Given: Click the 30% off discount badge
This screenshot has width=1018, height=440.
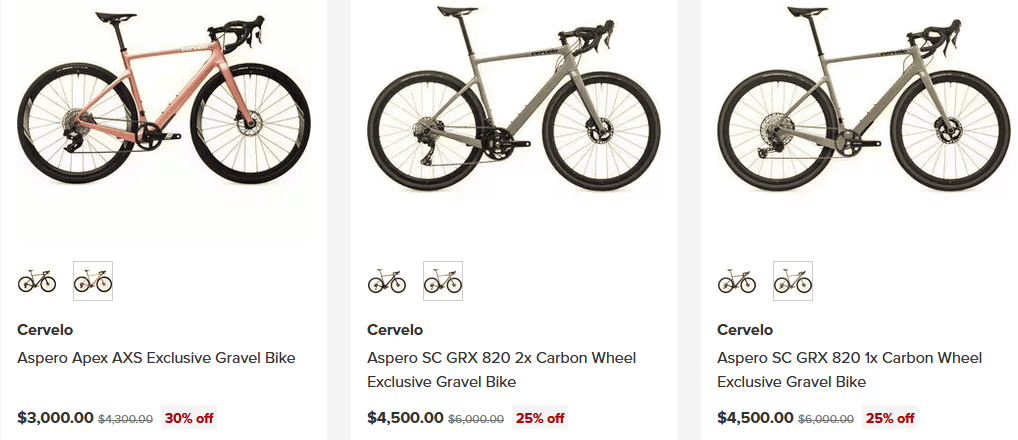Looking at the screenshot, I should click(189, 418).
